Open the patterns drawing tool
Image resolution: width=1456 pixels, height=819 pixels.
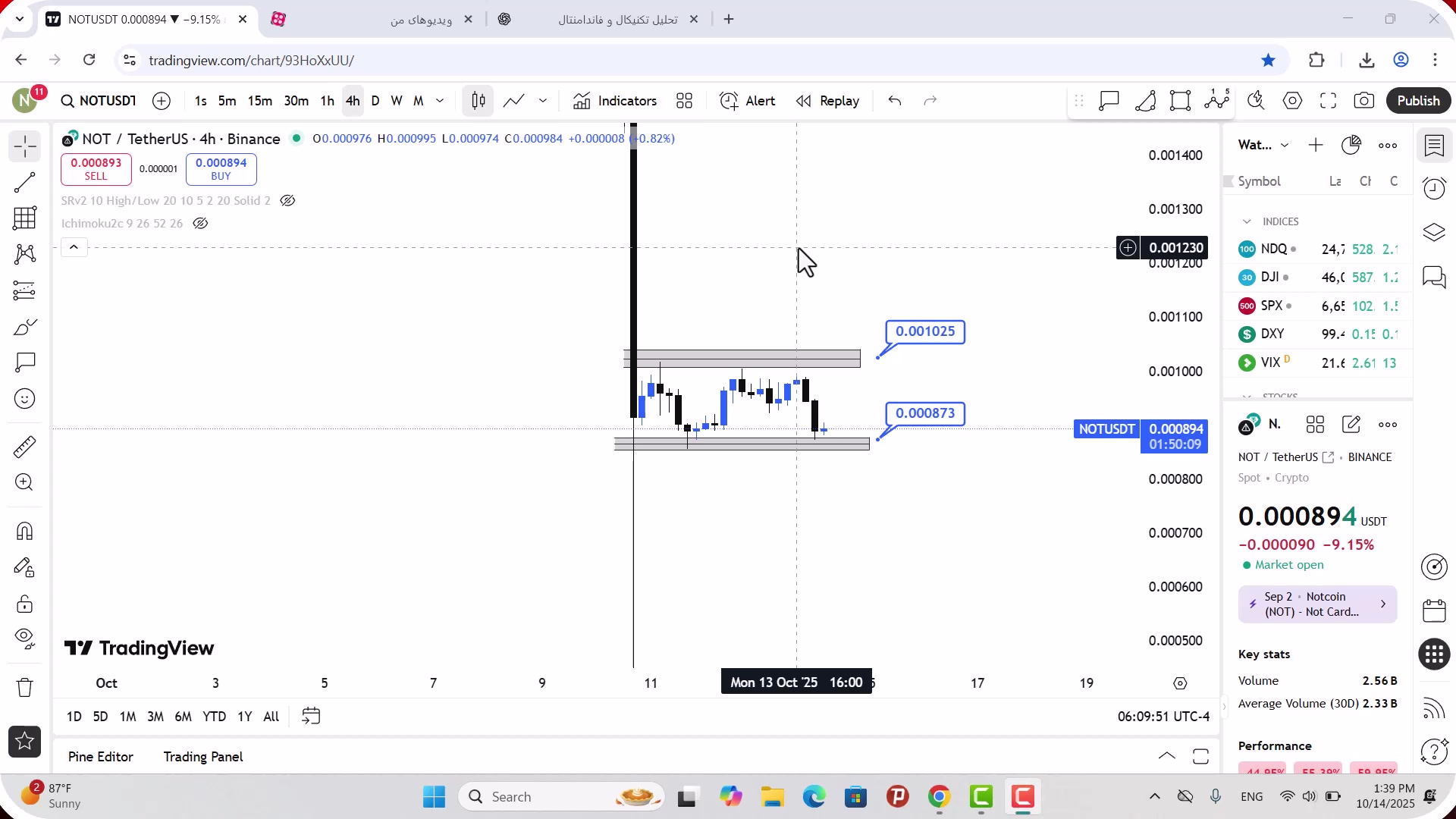[25, 254]
